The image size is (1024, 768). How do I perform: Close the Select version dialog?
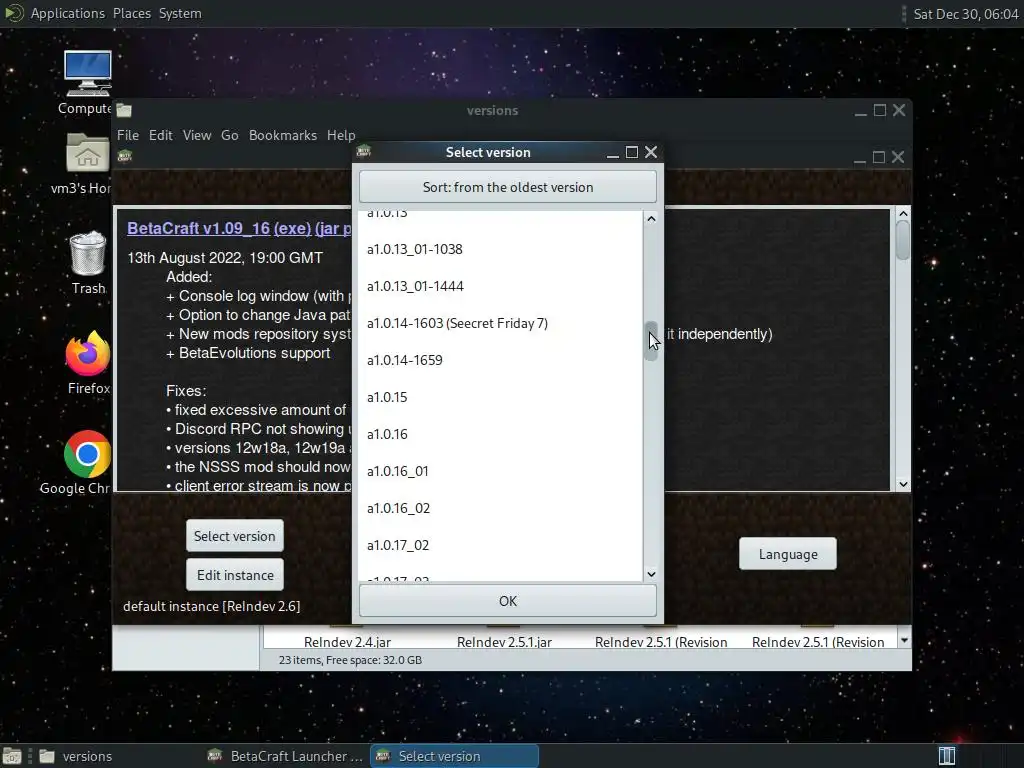pos(651,152)
